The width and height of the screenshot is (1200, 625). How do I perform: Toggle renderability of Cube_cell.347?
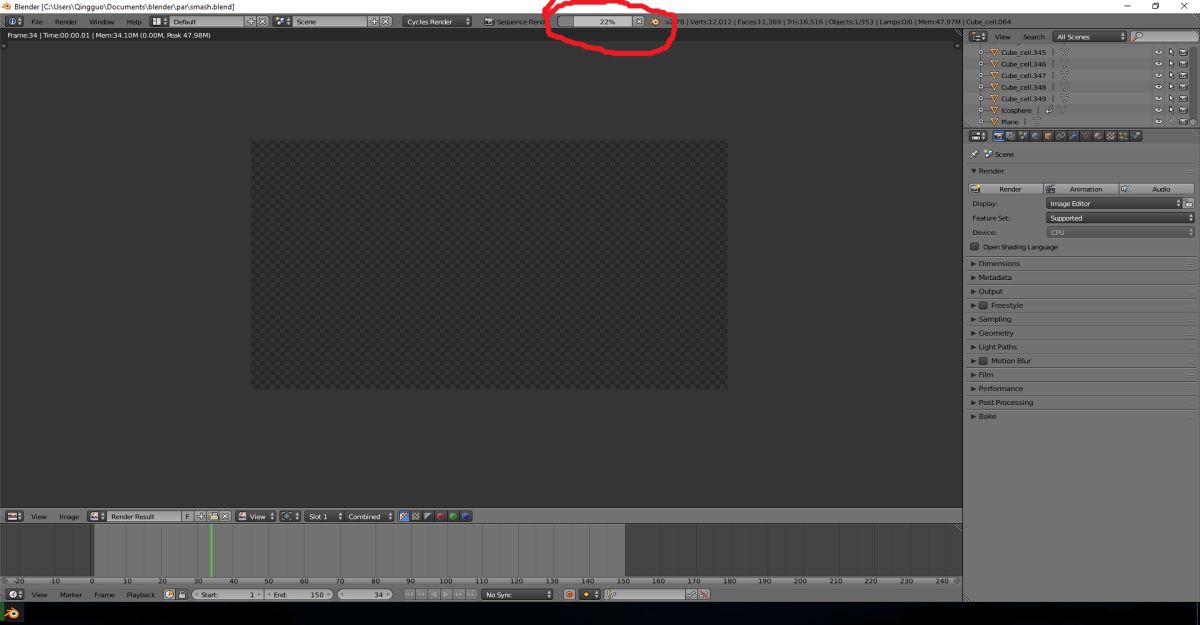1183,75
